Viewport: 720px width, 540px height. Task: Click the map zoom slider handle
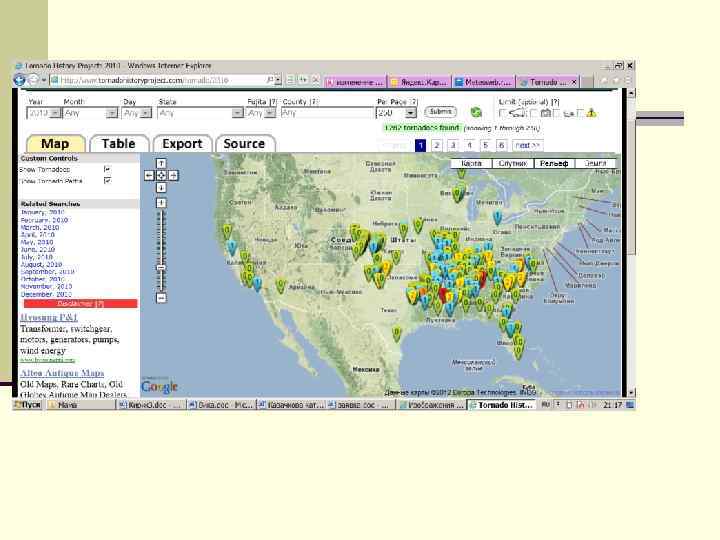click(x=161, y=267)
